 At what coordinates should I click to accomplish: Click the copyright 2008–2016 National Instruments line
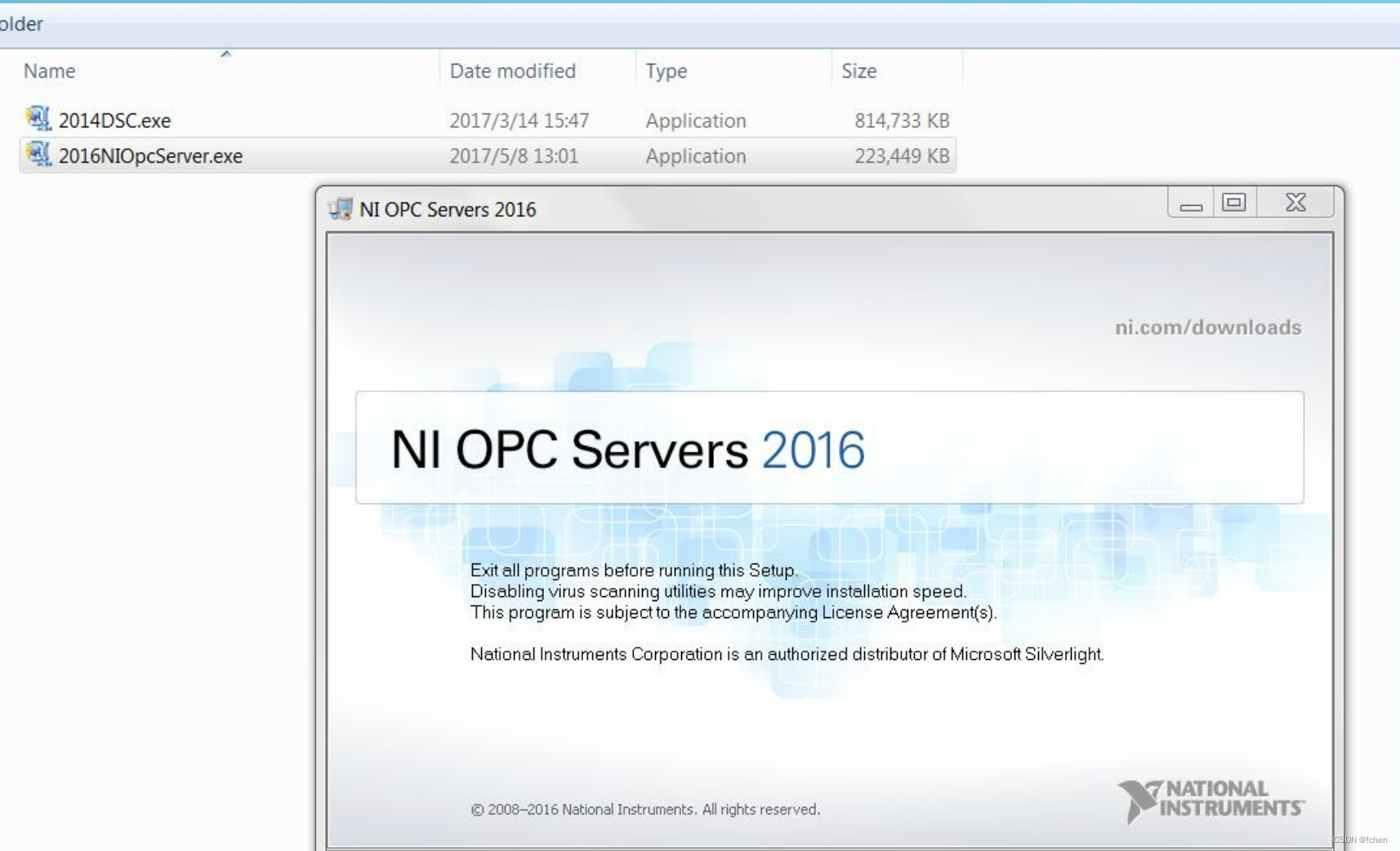click(x=645, y=809)
